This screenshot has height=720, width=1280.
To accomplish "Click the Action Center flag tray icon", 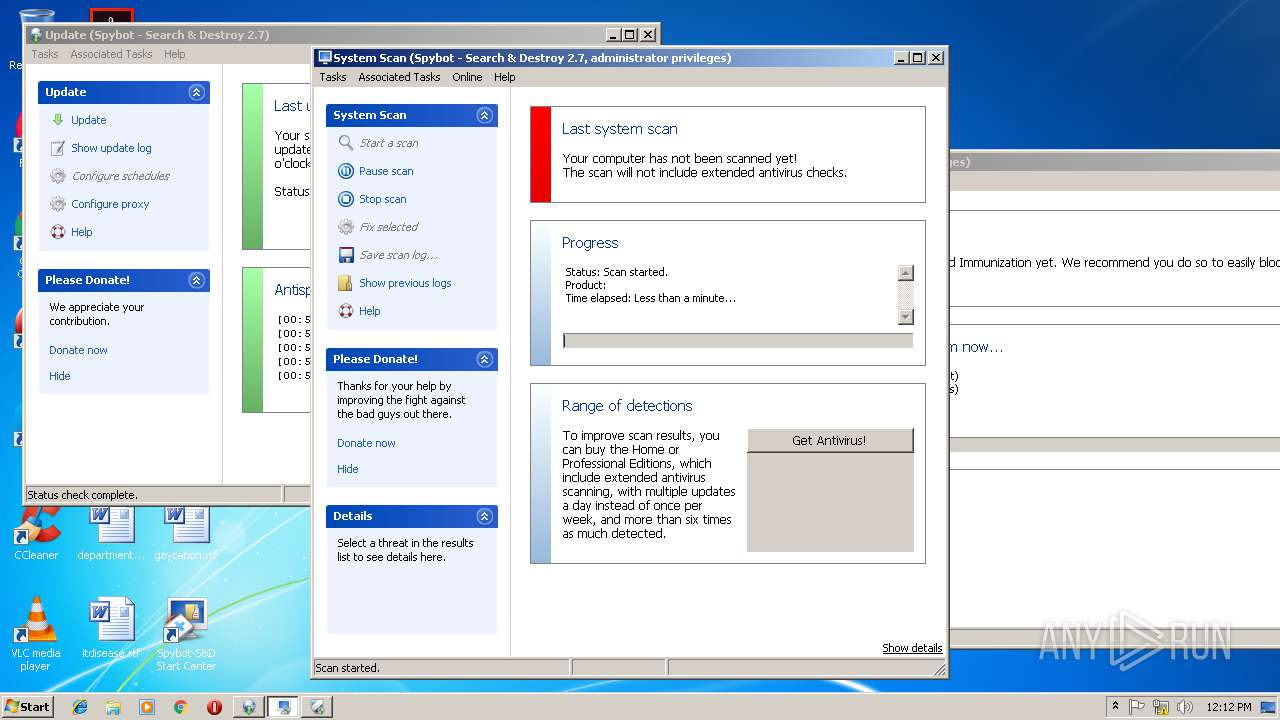I will (x=1137, y=707).
